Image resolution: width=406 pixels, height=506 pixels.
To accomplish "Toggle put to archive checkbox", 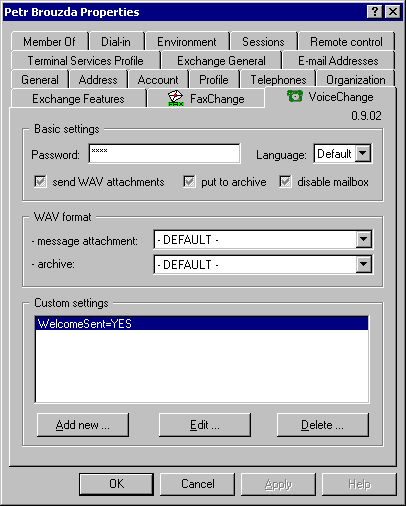I will click(x=189, y=182).
